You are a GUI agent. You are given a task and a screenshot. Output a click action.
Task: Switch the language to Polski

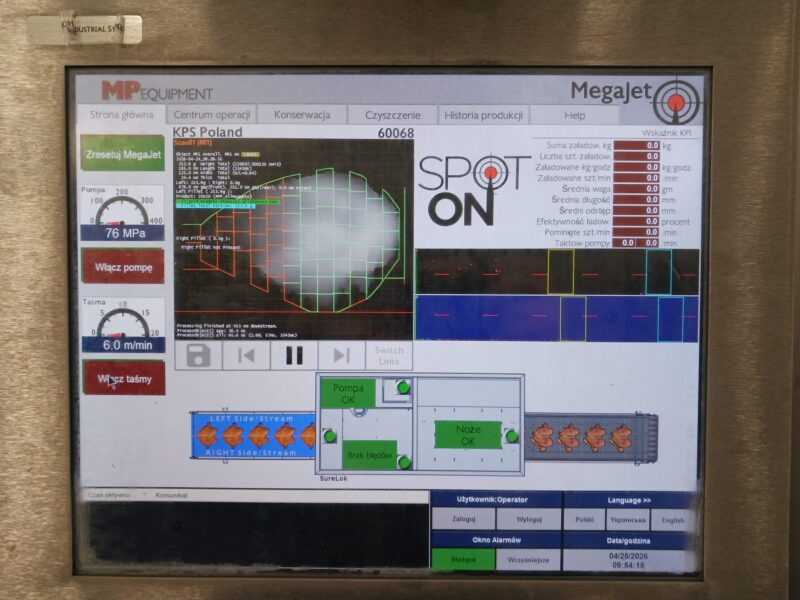585,520
